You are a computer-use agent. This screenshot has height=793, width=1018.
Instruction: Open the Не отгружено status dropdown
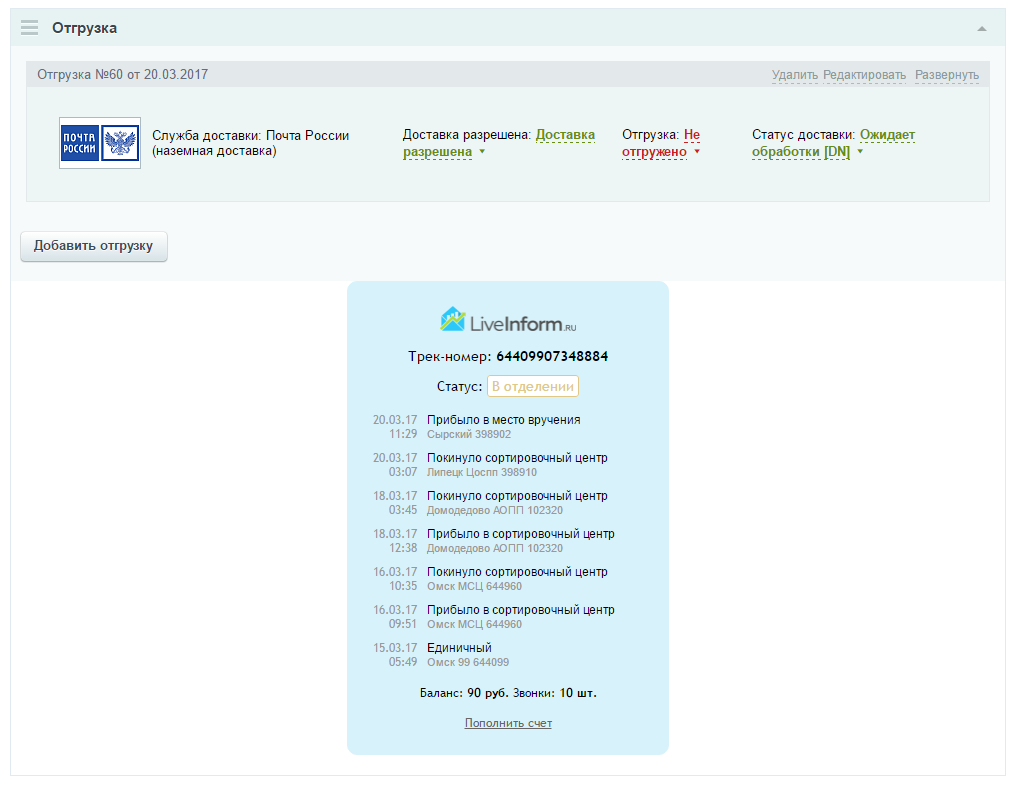point(661,143)
